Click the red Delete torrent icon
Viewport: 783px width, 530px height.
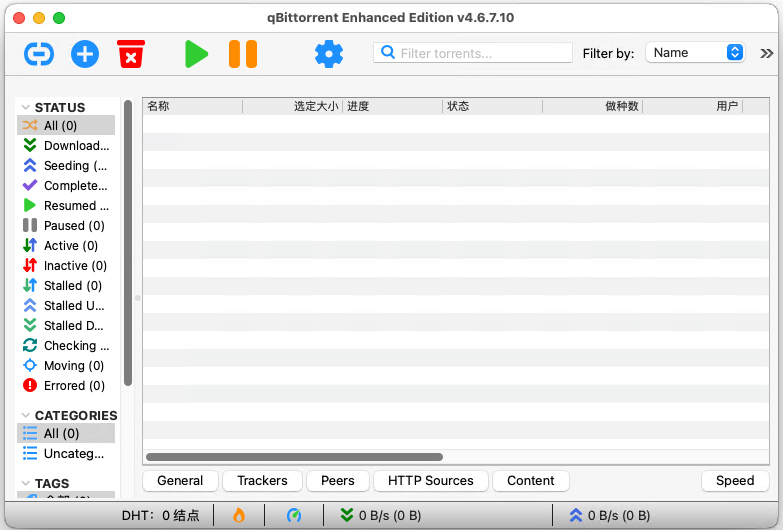[131, 54]
